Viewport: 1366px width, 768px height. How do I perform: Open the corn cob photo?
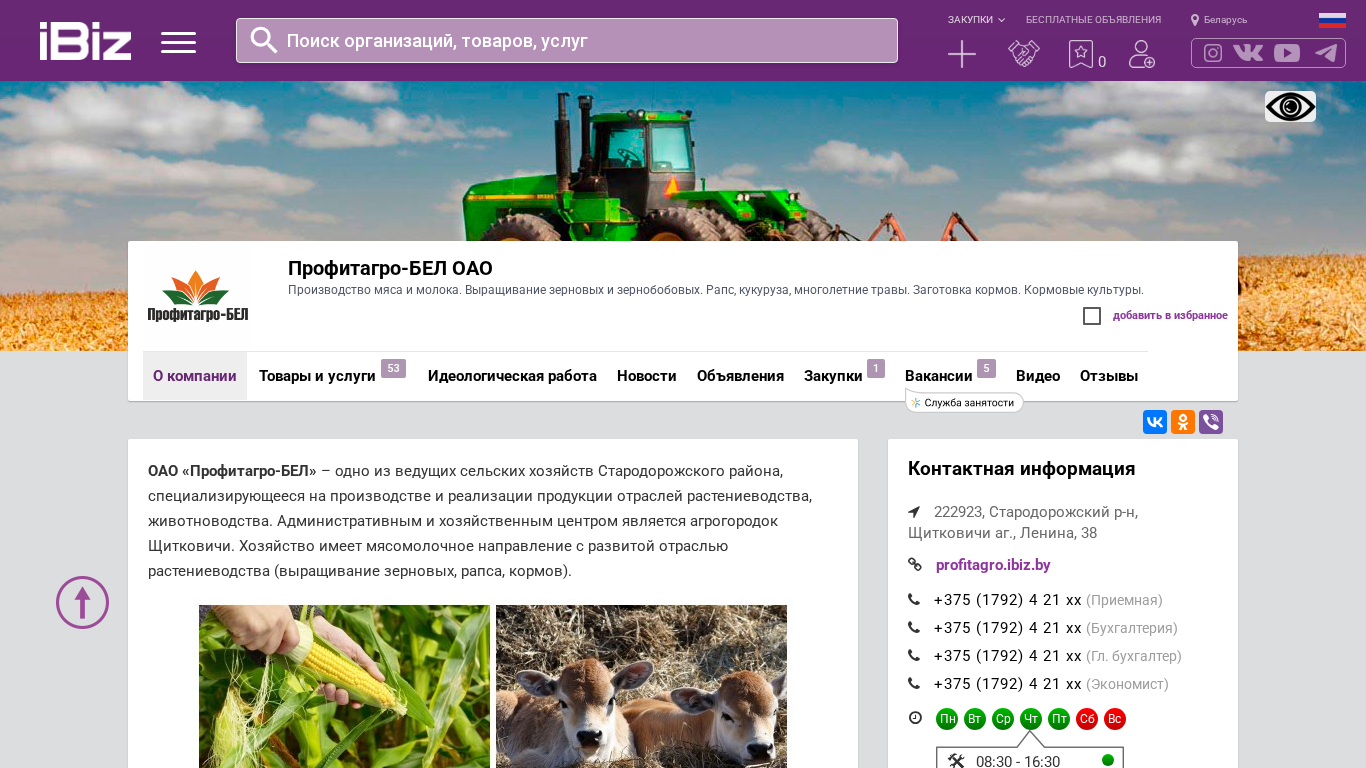click(x=344, y=686)
